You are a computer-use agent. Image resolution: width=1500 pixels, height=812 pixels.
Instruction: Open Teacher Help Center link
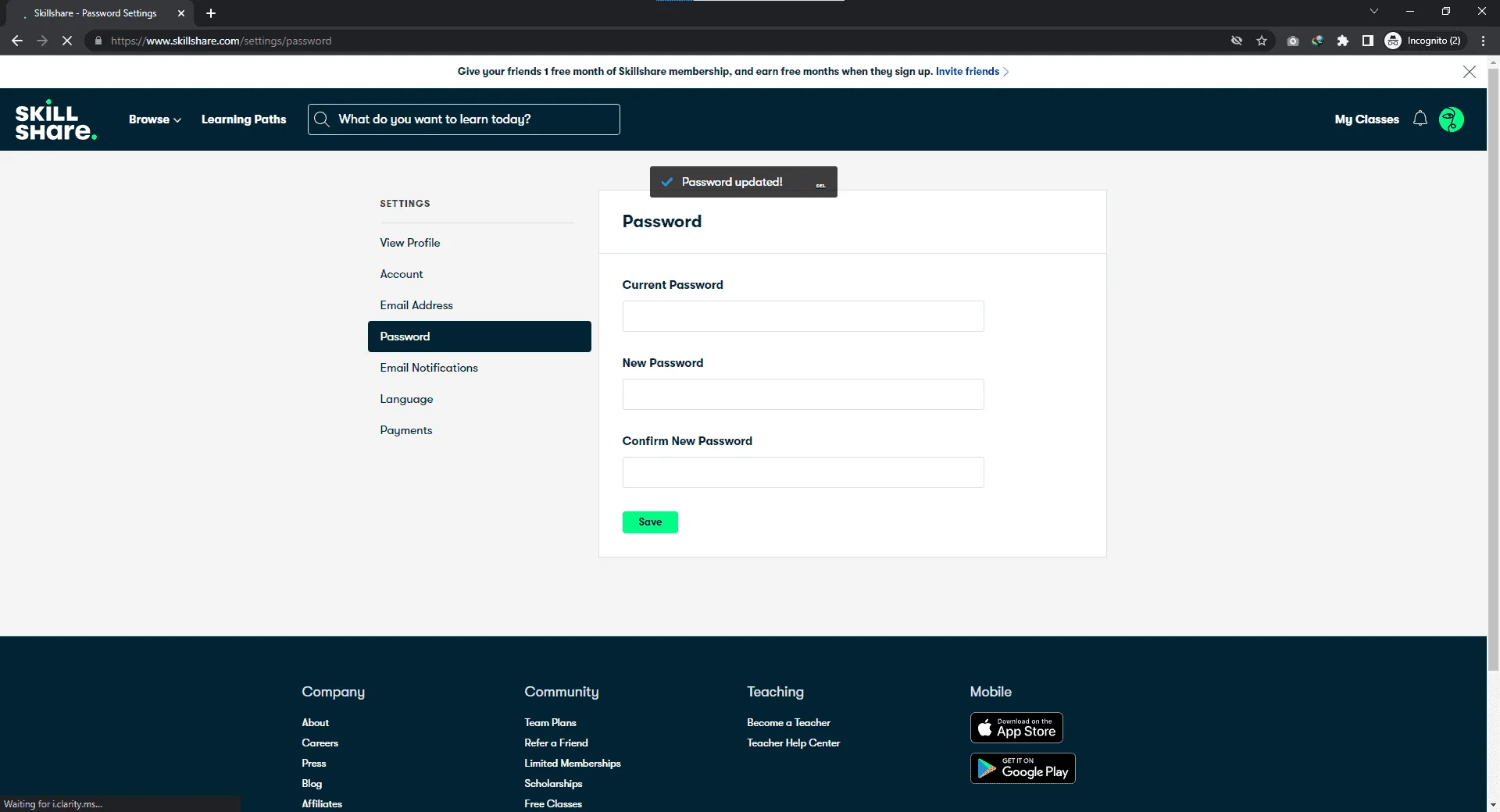click(x=793, y=743)
